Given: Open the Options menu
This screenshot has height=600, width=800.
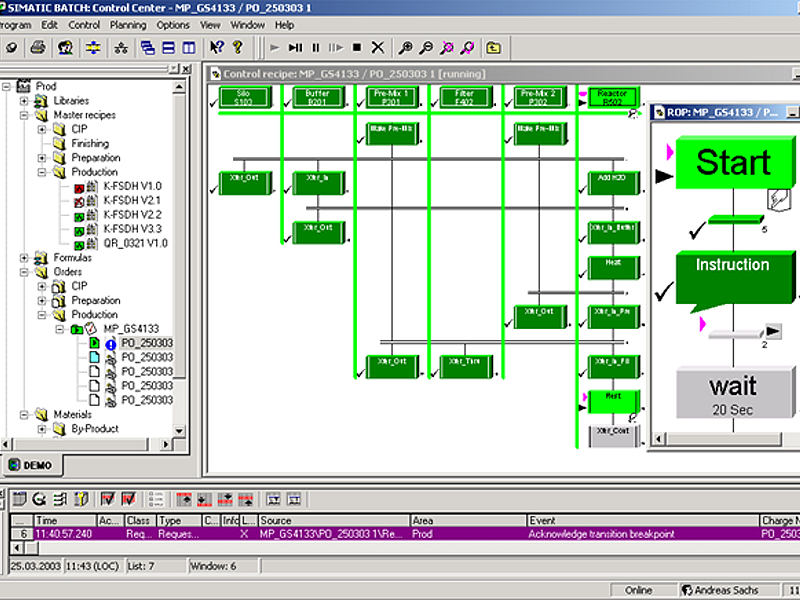Looking at the screenshot, I should [x=173, y=25].
